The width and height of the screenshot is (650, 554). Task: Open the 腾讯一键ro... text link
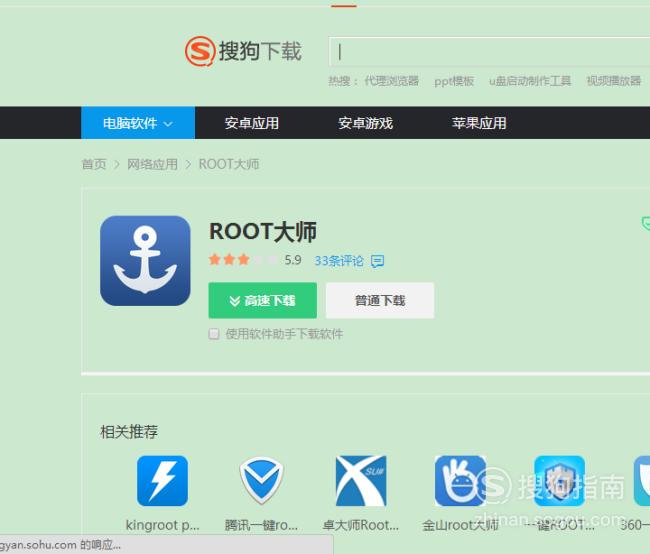click(x=262, y=525)
